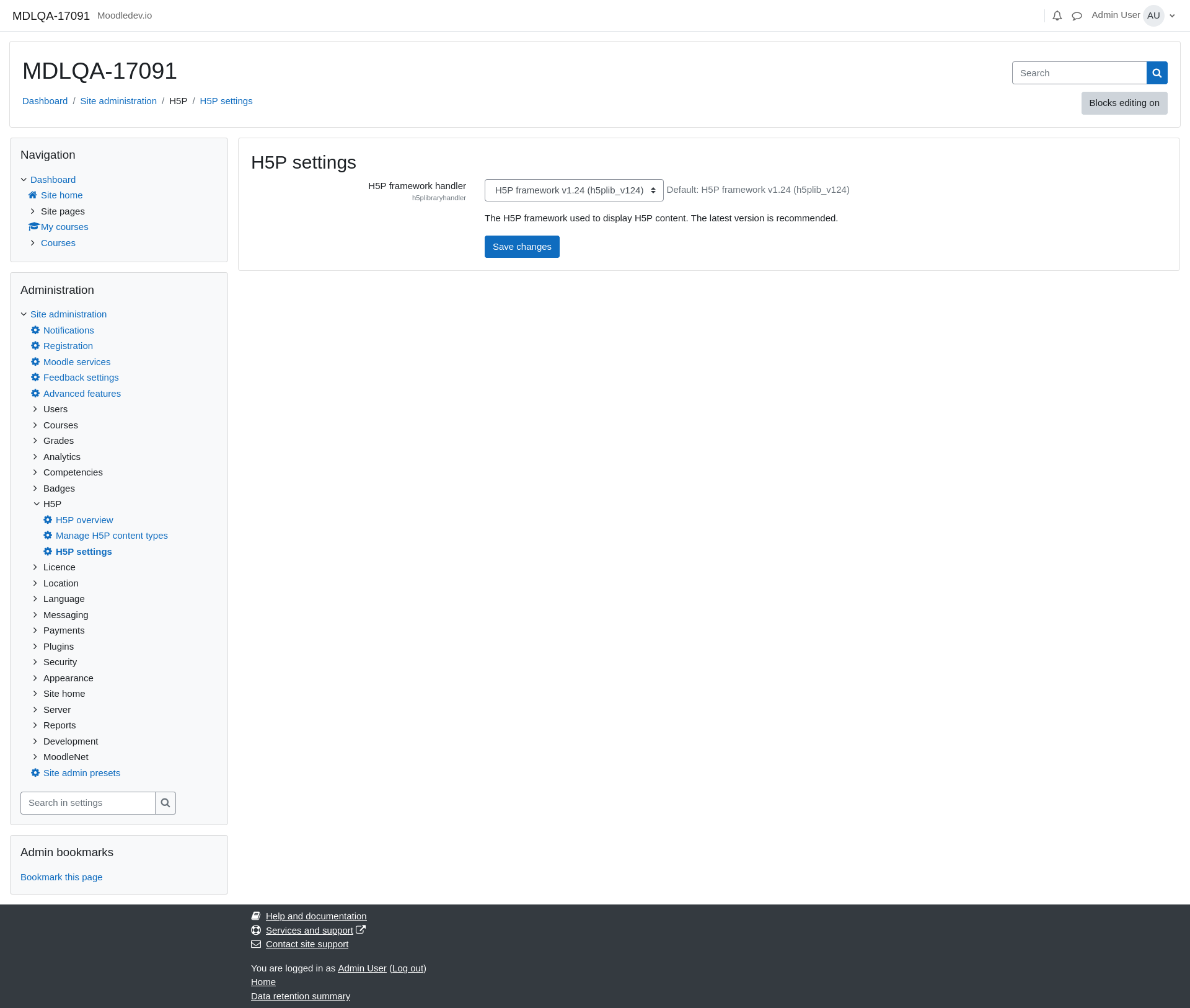Screen dimensions: 1190x1008
Task: Click the lifebuoy icon beside Services and support
Action: [x=256, y=931]
